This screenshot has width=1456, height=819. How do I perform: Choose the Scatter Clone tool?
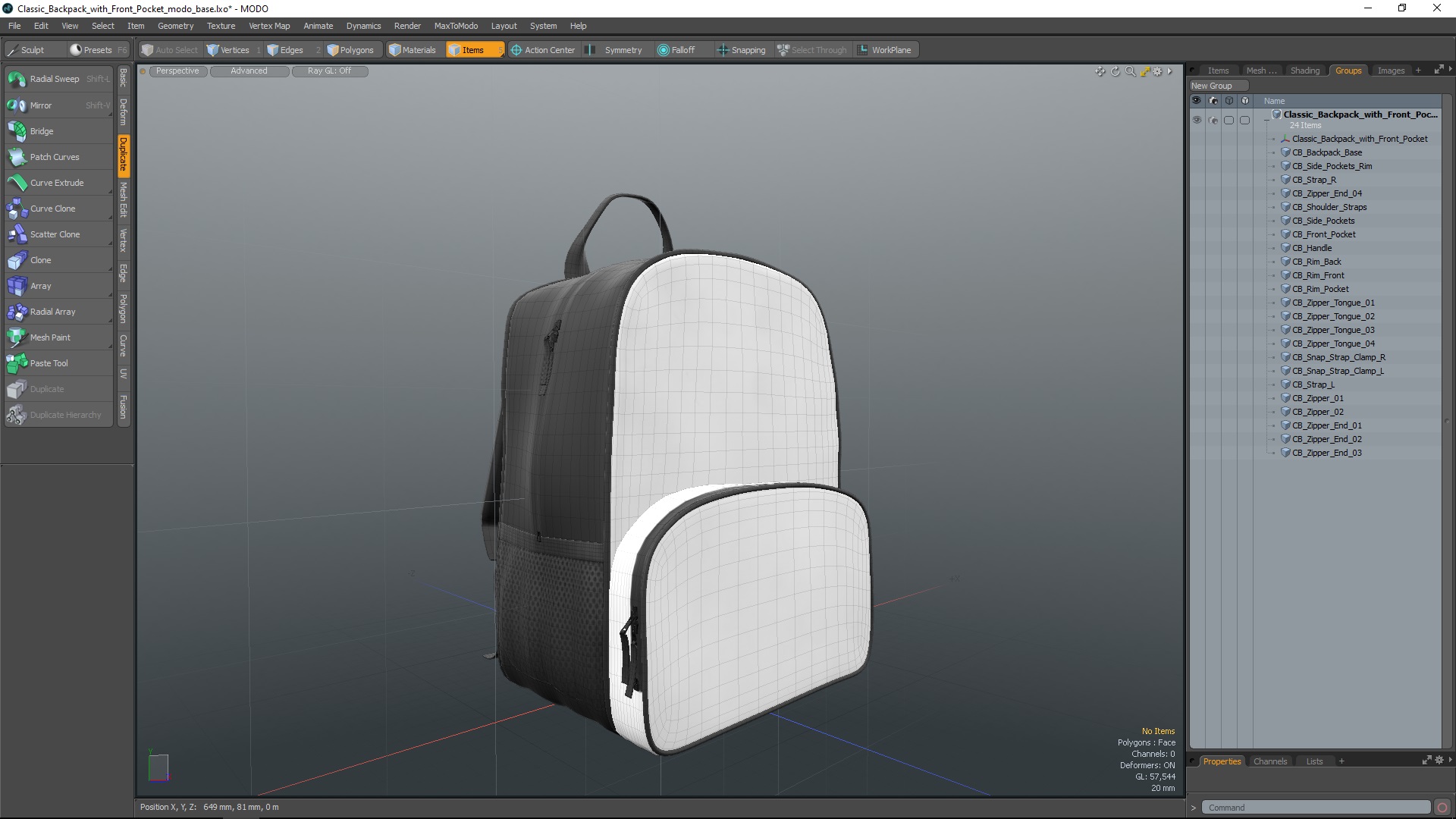55,234
